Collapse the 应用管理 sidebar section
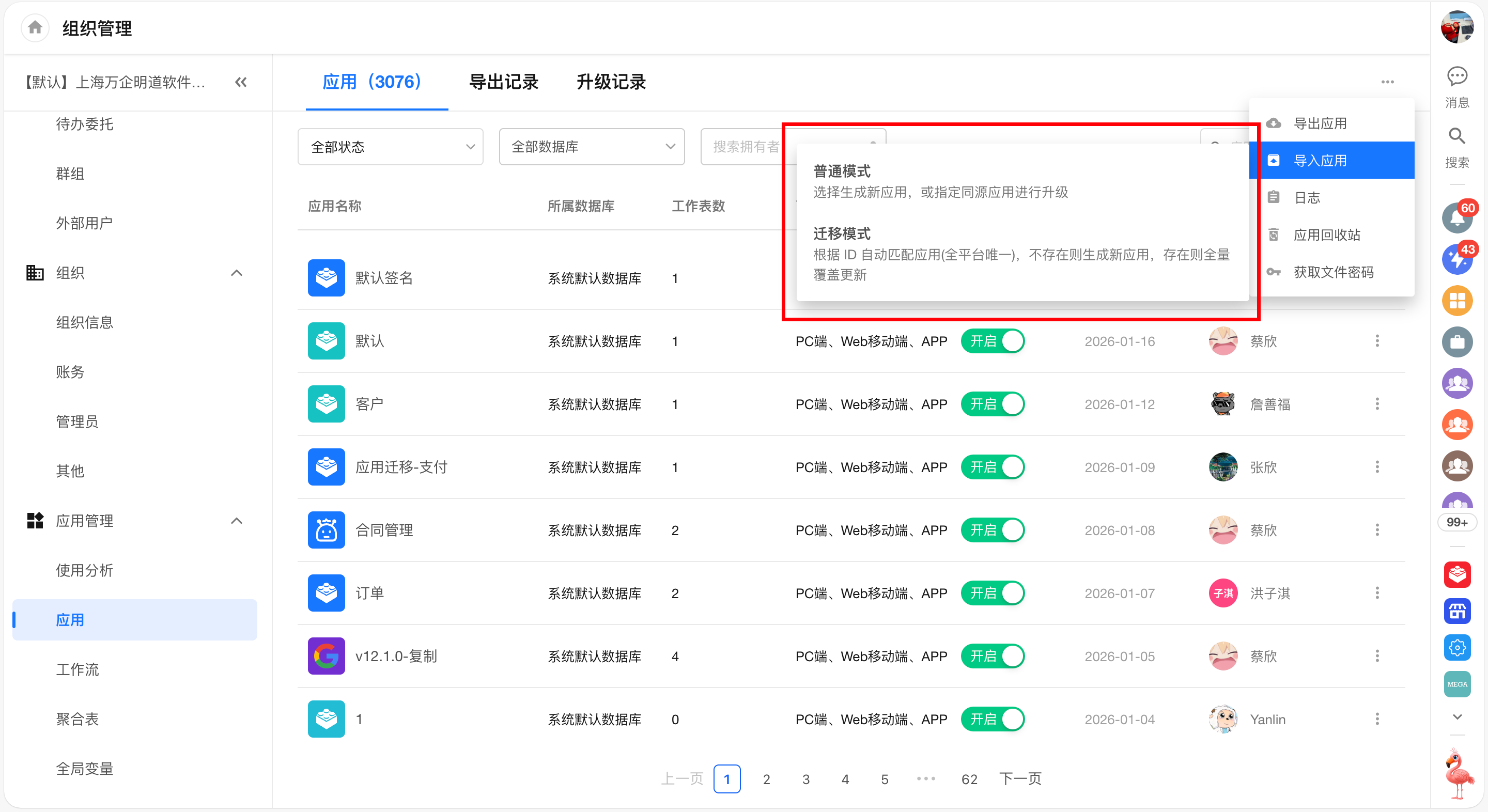Image resolution: width=1488 pixels, height=812 pixels. coord(236,521)
